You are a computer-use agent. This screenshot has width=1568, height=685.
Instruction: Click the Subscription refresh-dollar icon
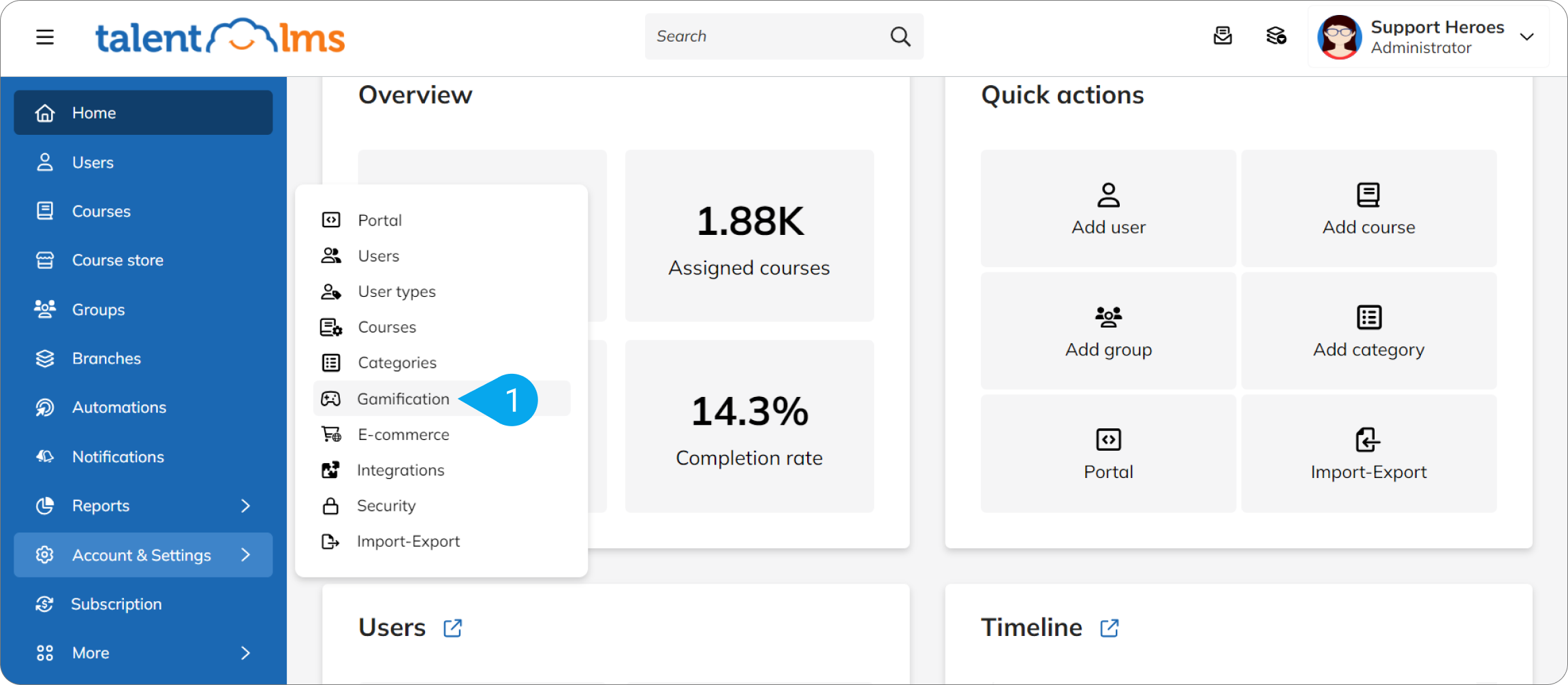coord(45,604)
